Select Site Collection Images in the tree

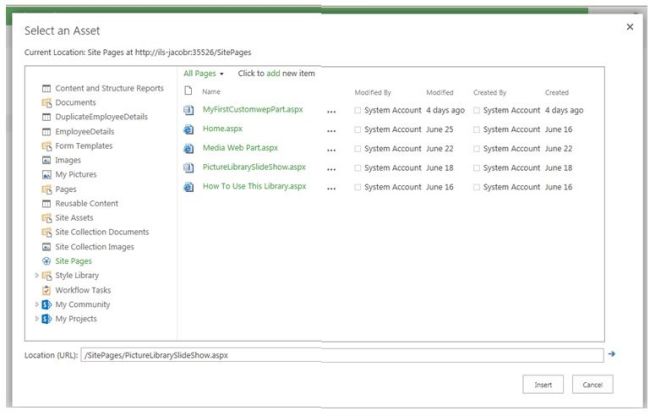pyautogui.click(x=95, y=247)
